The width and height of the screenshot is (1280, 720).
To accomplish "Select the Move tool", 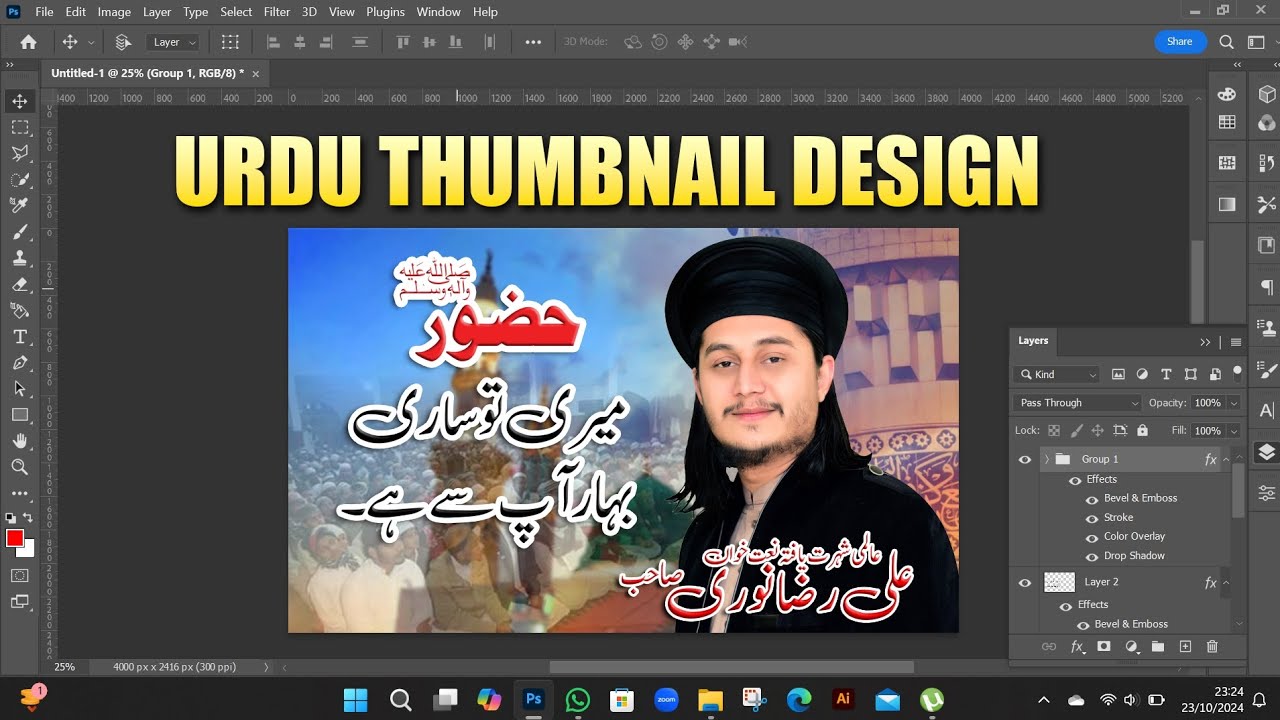I will [x=19, y=101].
